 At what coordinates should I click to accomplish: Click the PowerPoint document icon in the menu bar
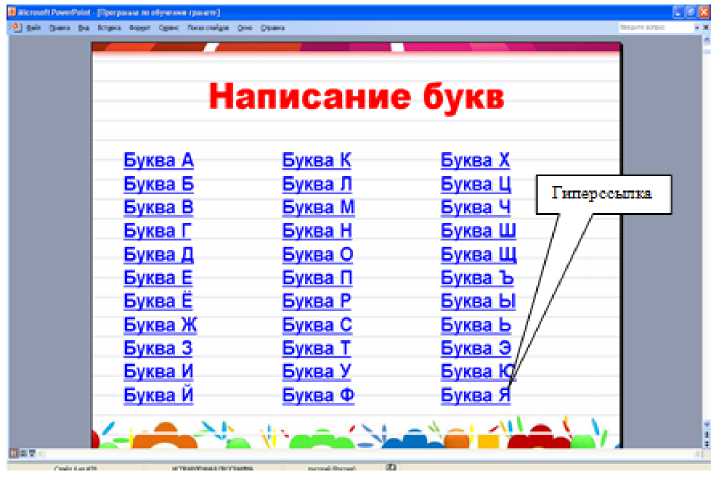[x=16, y=28]
